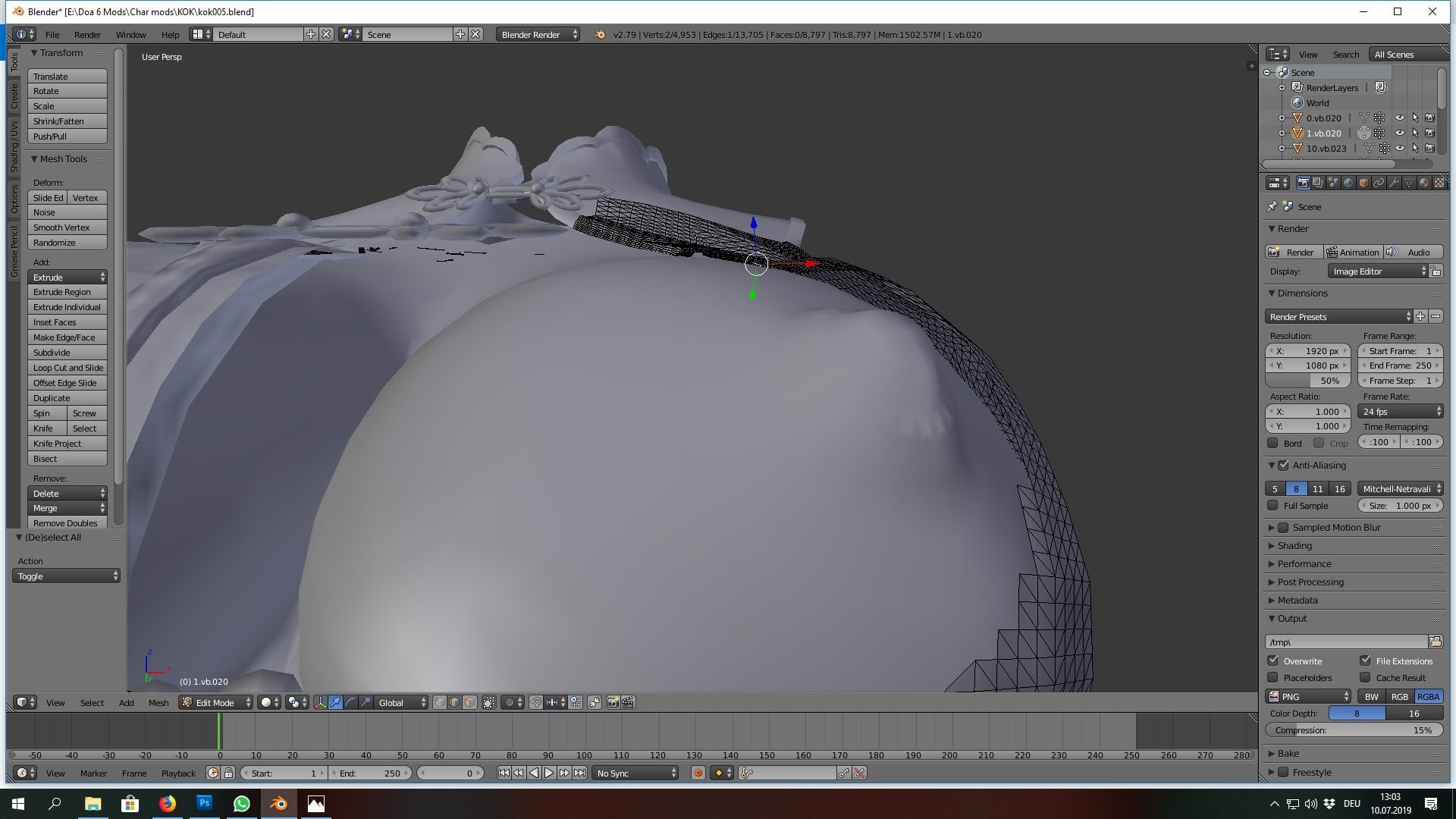Image resolution: width=1456 pixels, height=819 pixels.
Task: Hide 0.vb.020 with its eye icon
Action: (1400, 118)
